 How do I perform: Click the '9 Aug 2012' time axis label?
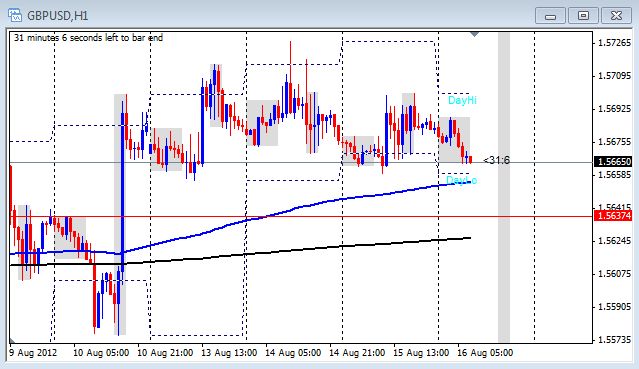point(33,353)
